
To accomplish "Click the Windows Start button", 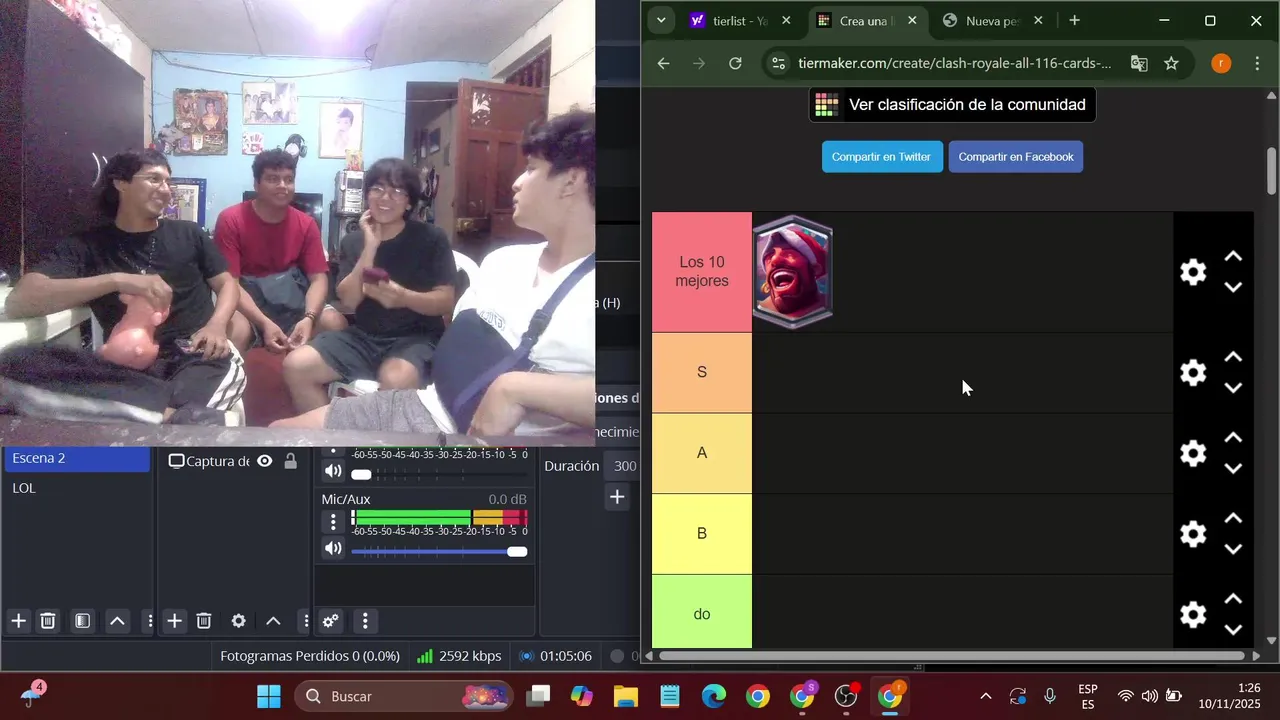I will (269, 696).
